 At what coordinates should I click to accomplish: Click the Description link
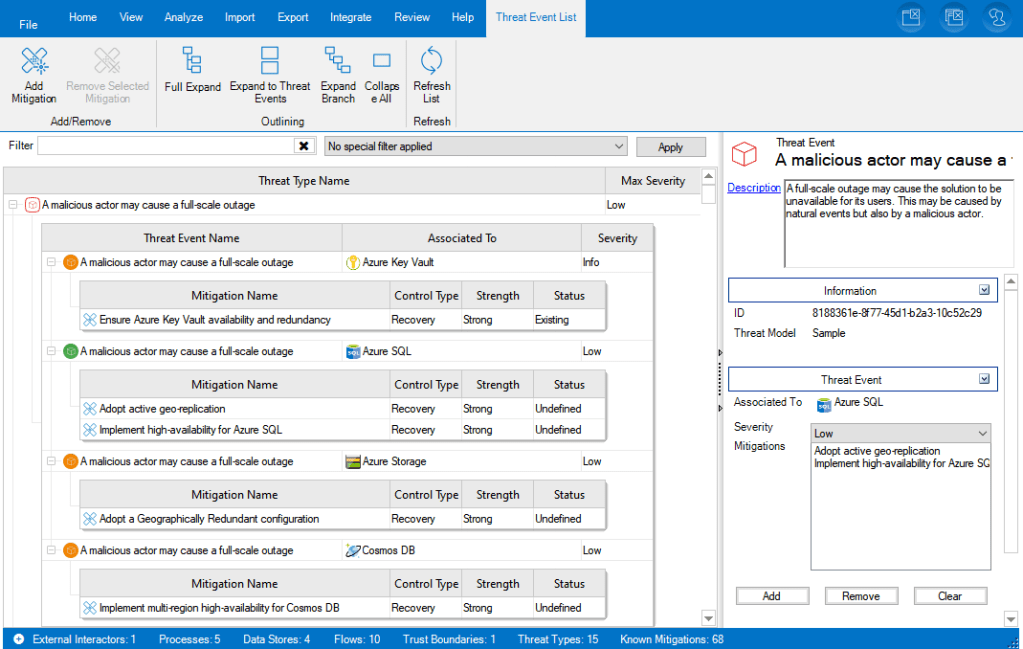pyautogui.click(x=753, y=188)
